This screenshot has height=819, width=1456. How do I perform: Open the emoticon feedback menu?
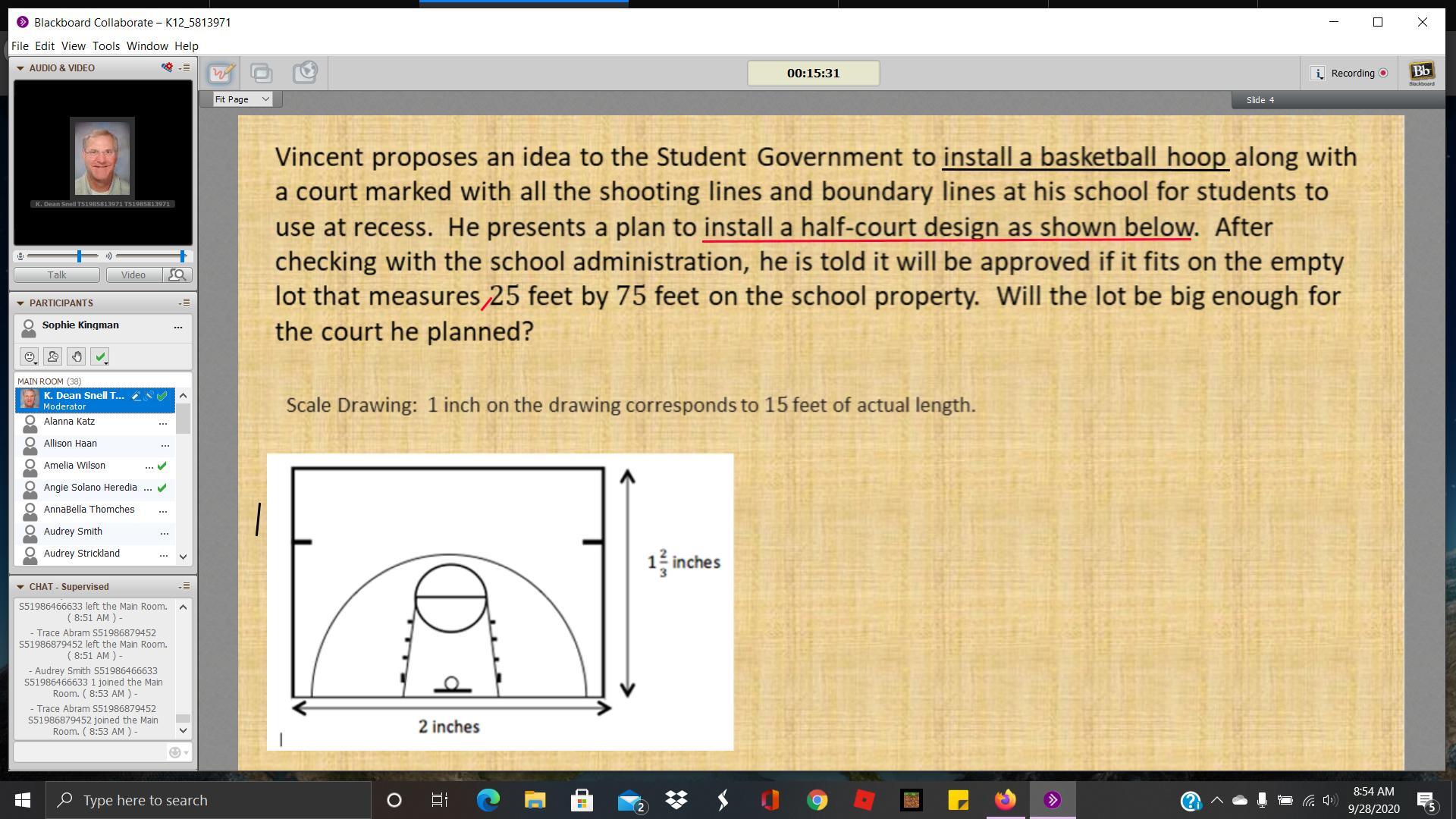pos(30,356)
